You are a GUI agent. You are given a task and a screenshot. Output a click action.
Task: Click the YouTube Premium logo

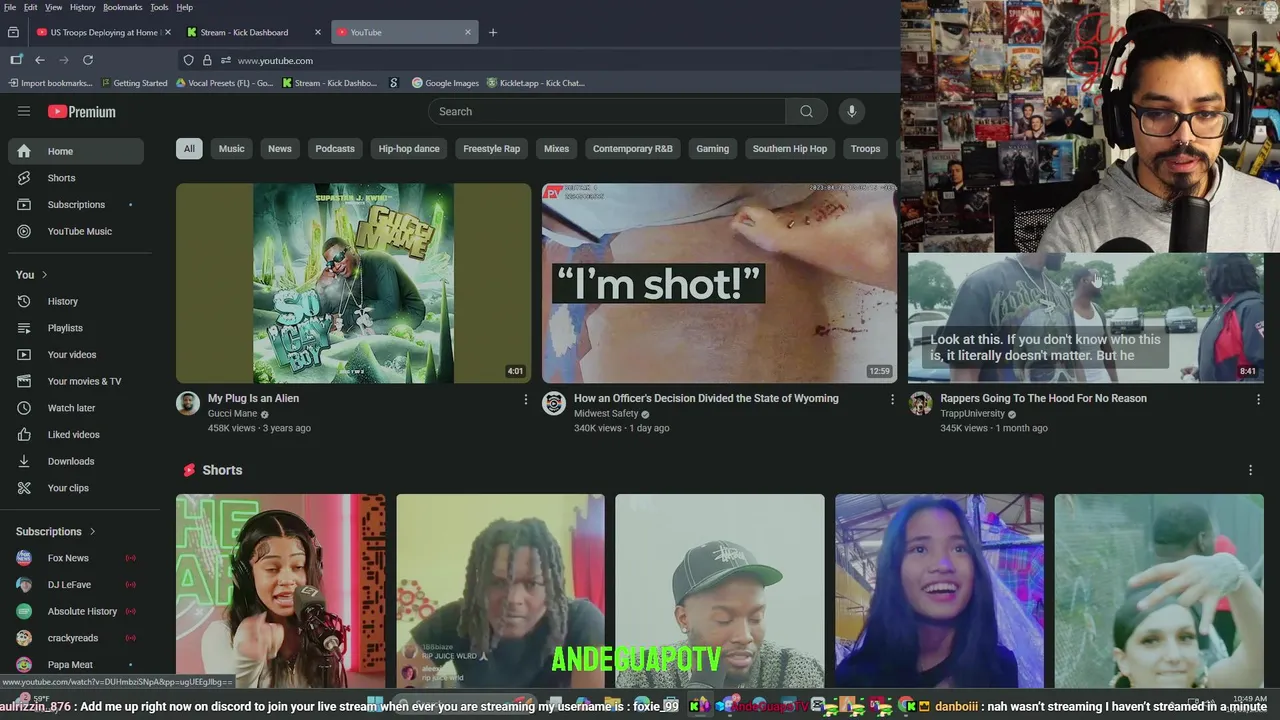coord(81,112)
